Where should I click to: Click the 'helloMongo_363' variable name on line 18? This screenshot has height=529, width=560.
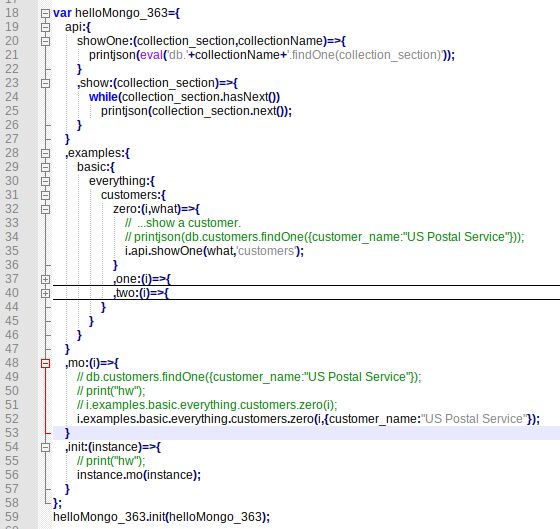(x=121, y=13)
